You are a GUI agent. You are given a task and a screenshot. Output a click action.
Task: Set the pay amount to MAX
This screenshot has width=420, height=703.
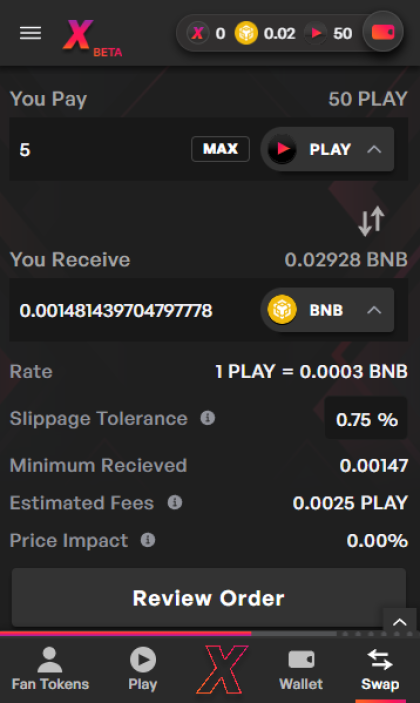click(x=221, y=149)
